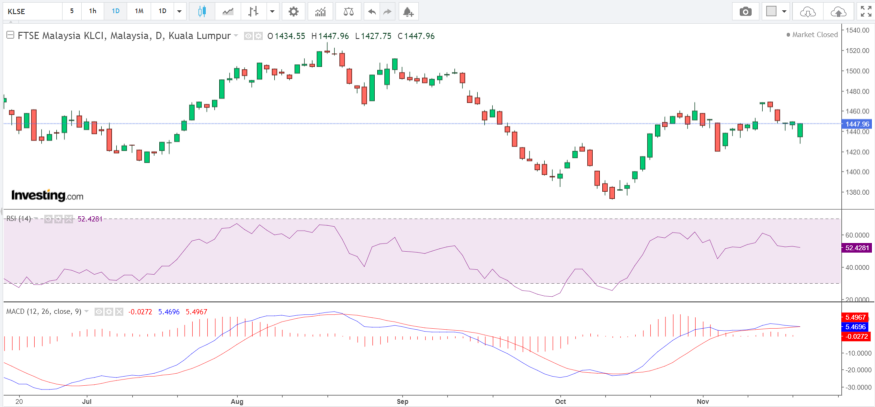875x407 pixels.
Task: Open the indicators panel icon
Action: (x=320, y=11)
